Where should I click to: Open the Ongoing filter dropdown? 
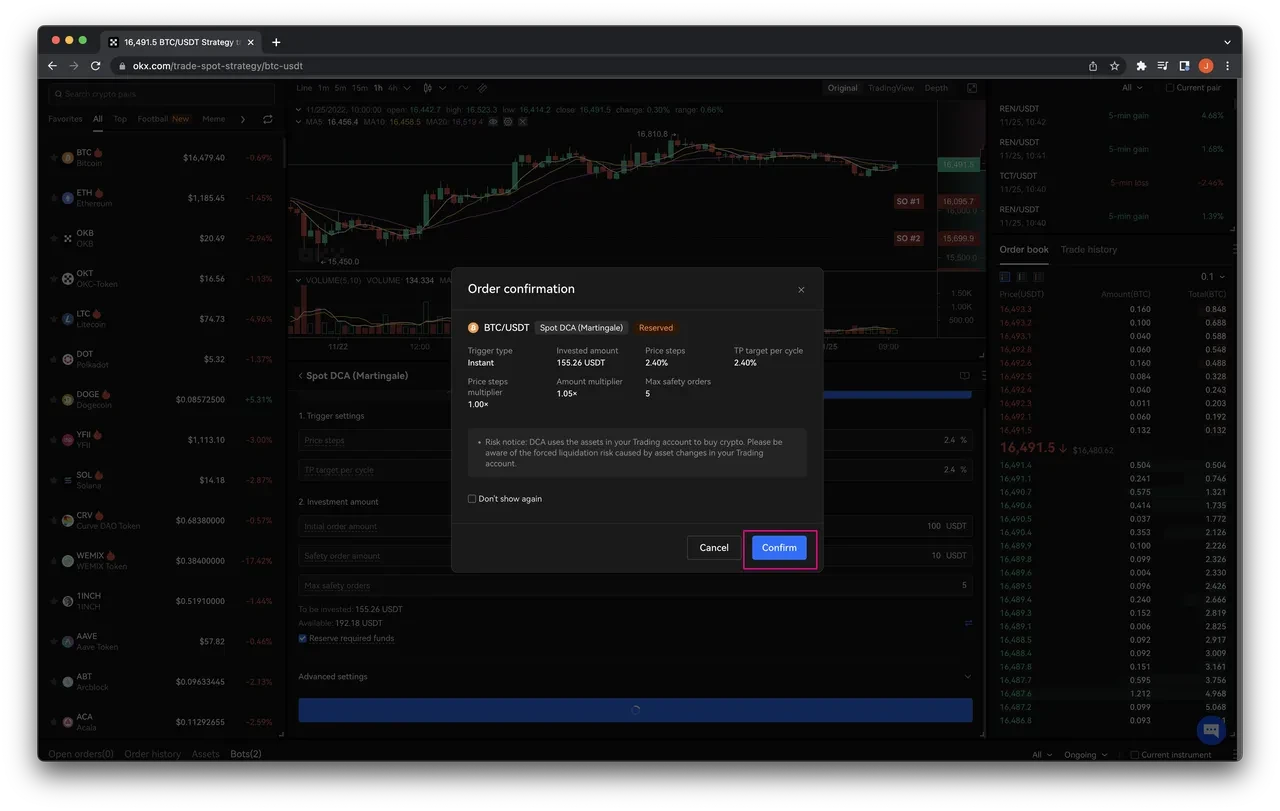point(1084,755)
